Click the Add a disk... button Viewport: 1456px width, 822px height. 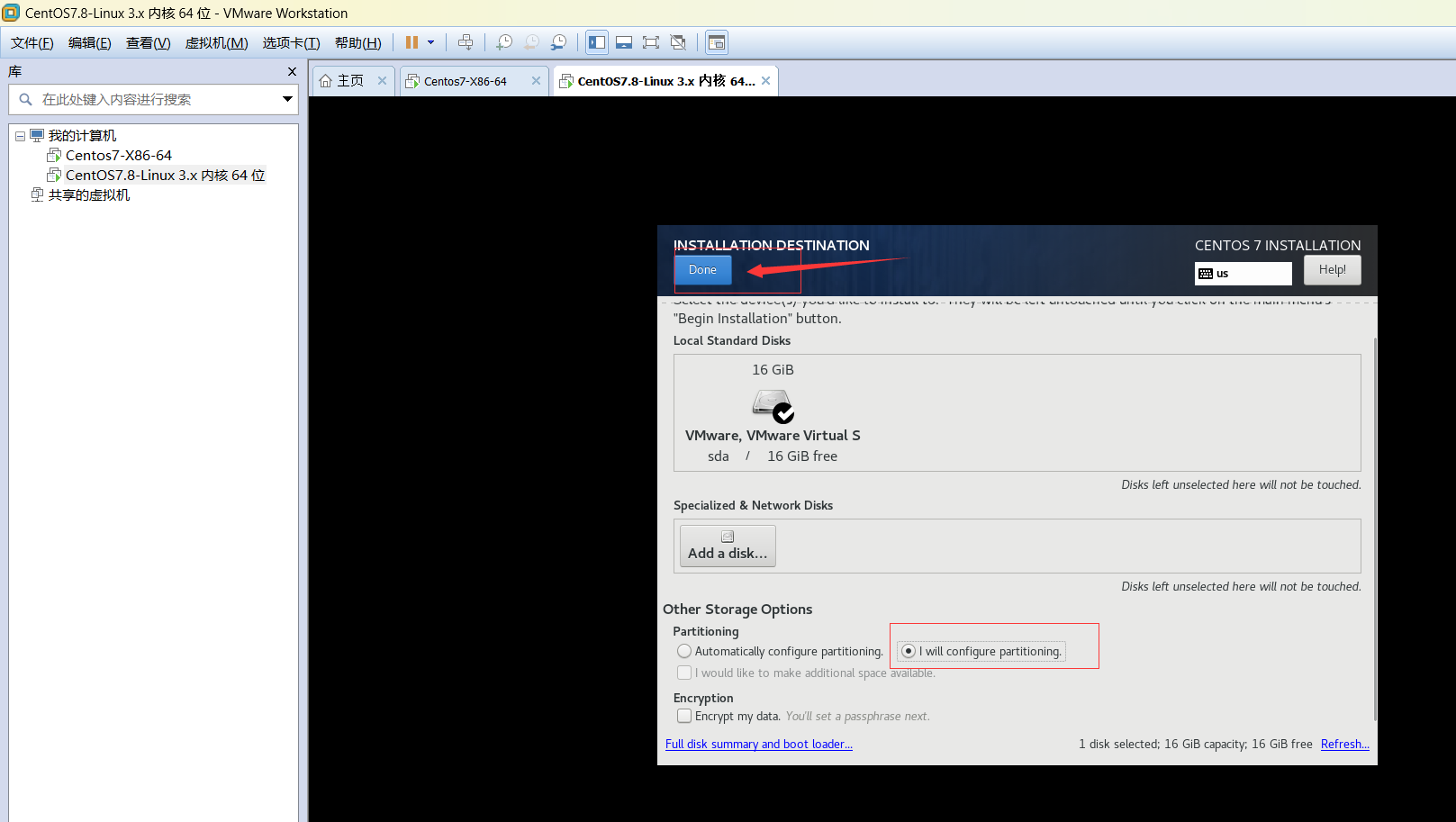728,546
